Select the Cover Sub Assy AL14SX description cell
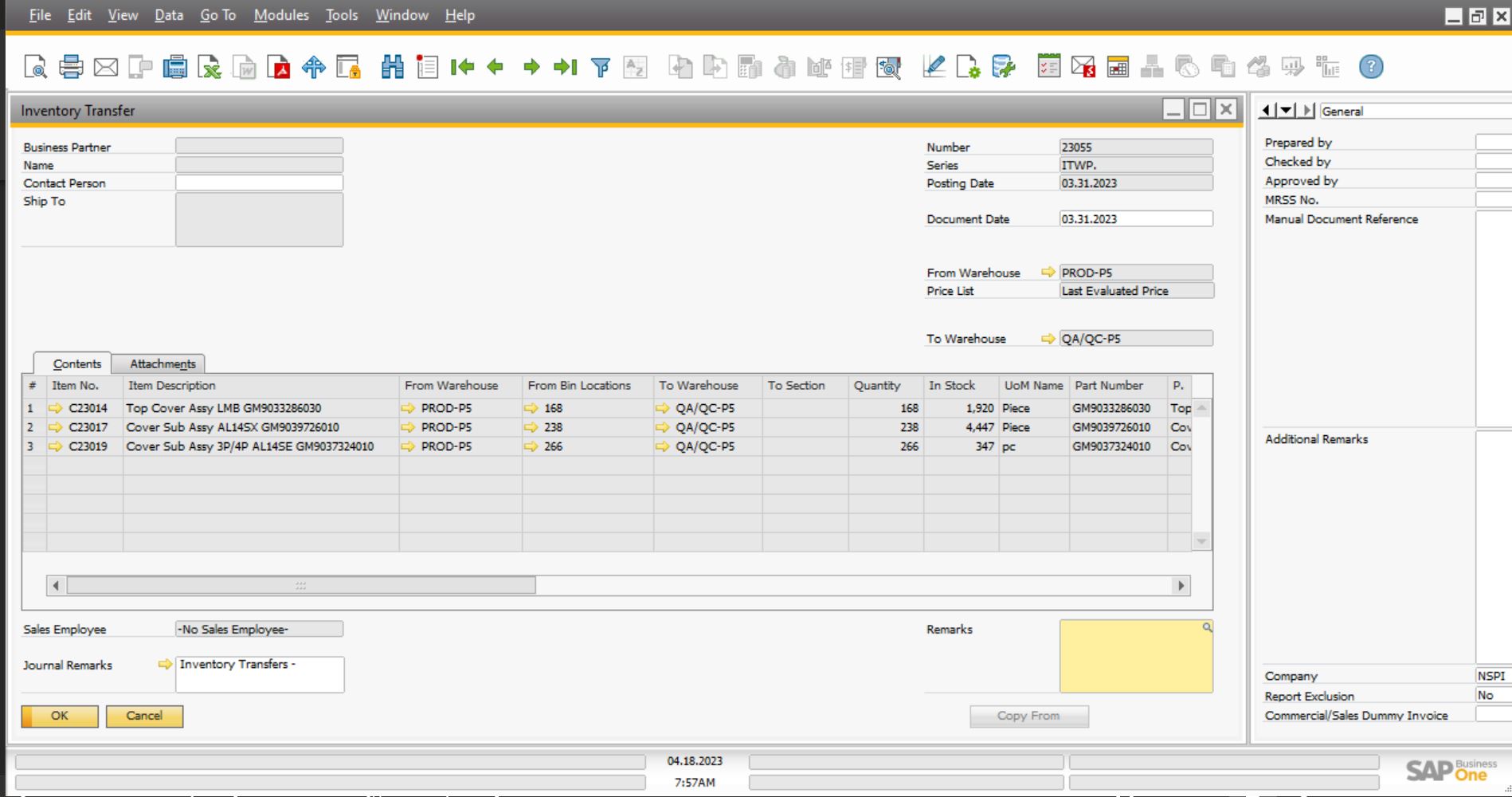The height and width of the screenshot is (797, 1512). pyautogui.click(x=260, y=427)
